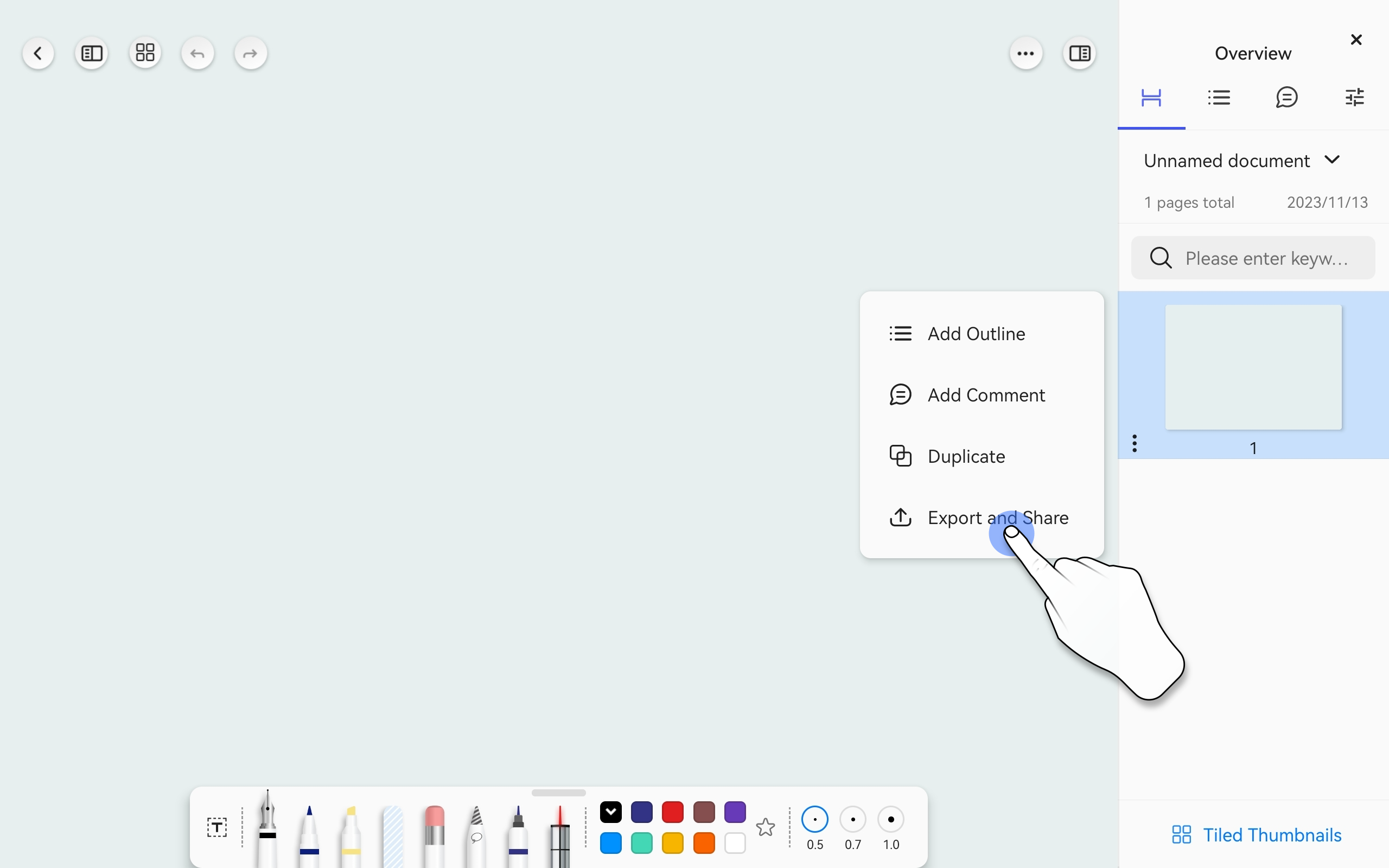1389x868 pixels.
Task: Toggle the right sidebar panel button
Action: click(x=1080, y=54)
